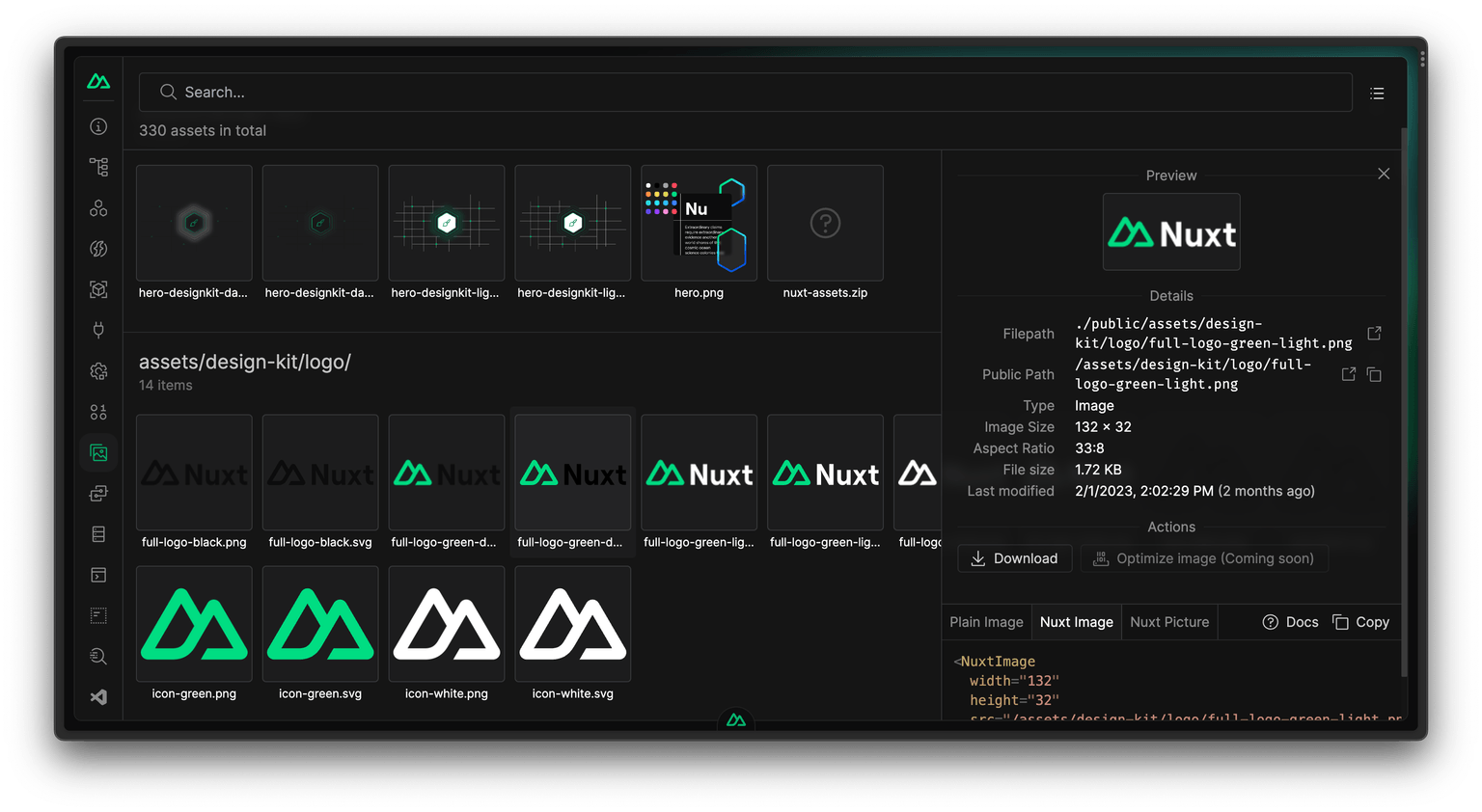Image resolution: width=1482 pixels, height=812 pixels.
Task: Copy the NuxtImage code snippet
Action: [x=1360, y=621]
